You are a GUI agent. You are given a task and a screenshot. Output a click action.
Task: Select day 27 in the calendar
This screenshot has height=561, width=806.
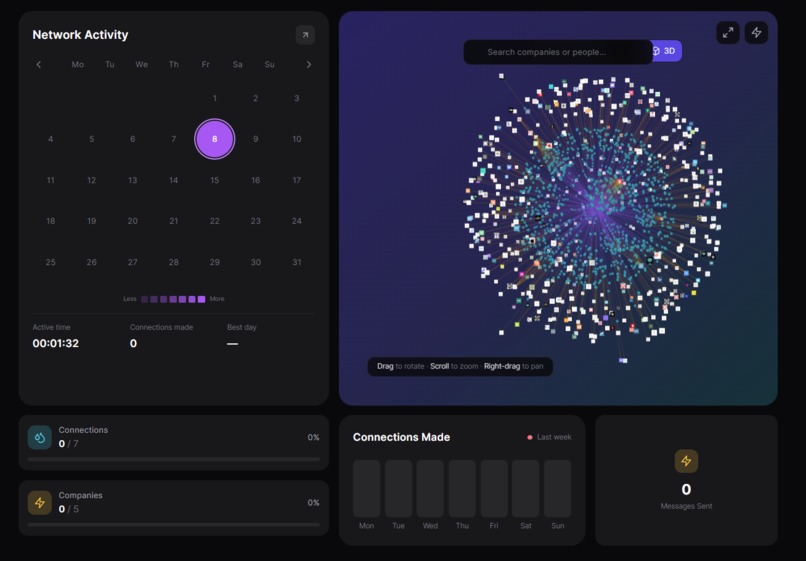coord(133,262)
